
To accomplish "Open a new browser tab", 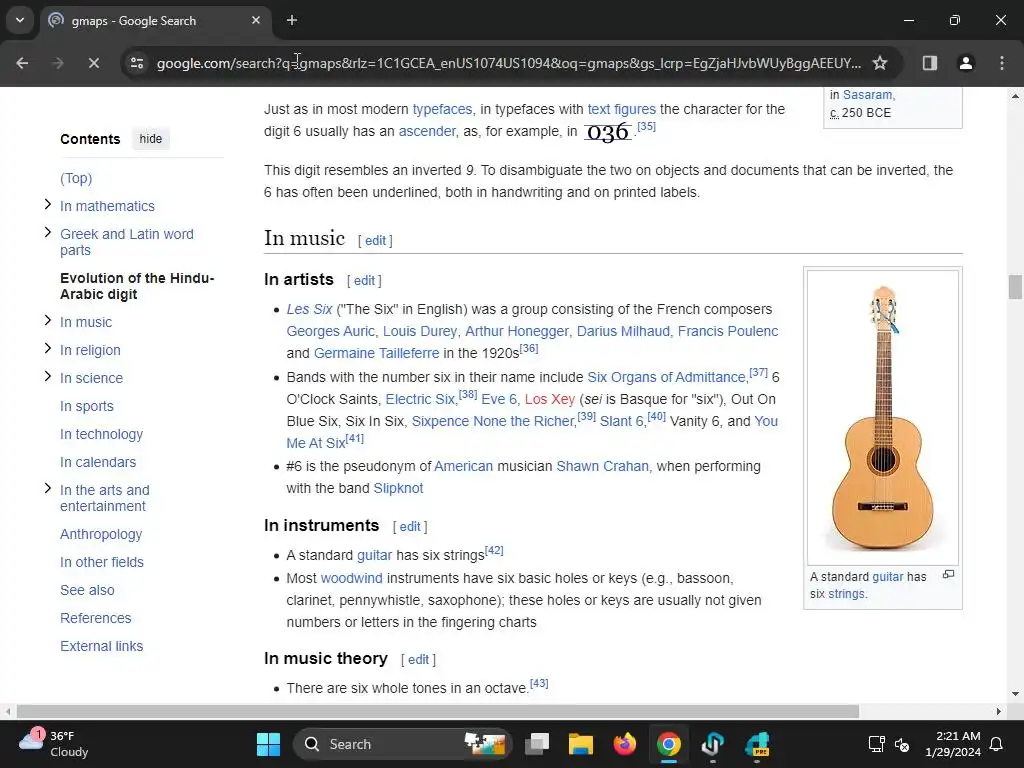I will pos(292,20).
